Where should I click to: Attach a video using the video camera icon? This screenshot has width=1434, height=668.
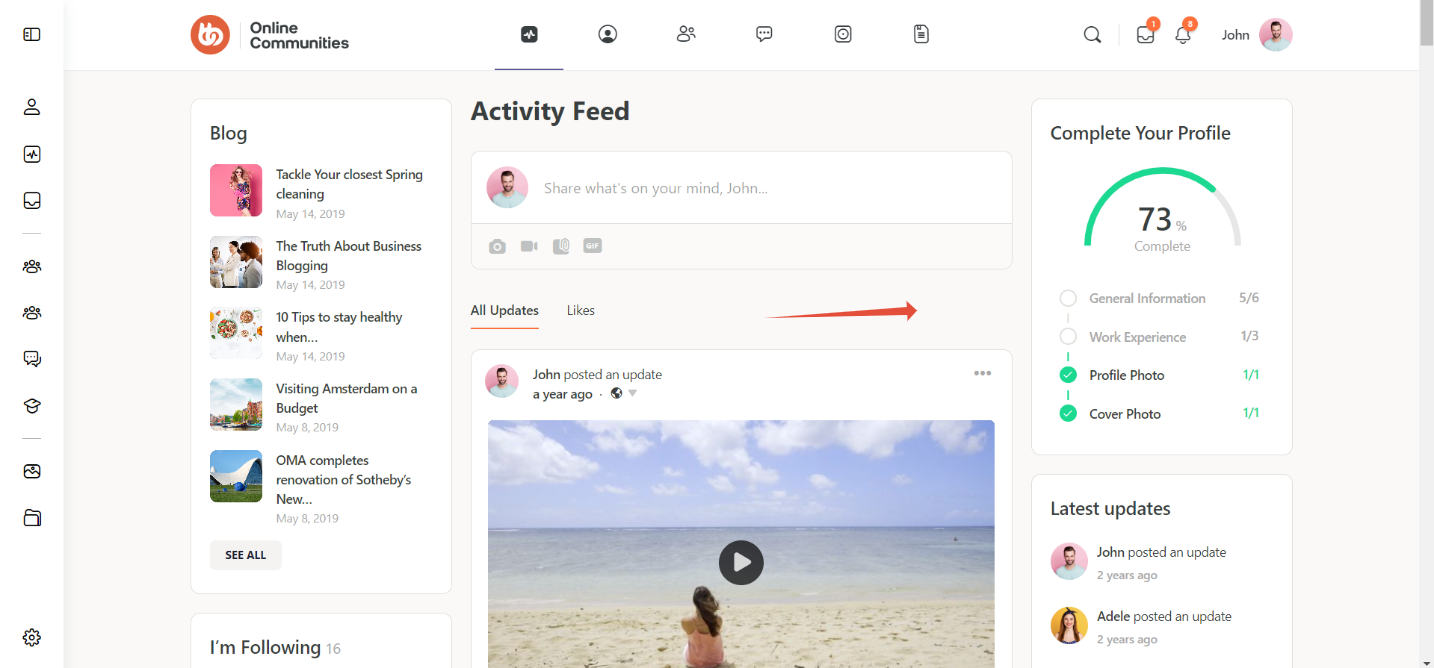pyautogui.click(x=529, y=246)
